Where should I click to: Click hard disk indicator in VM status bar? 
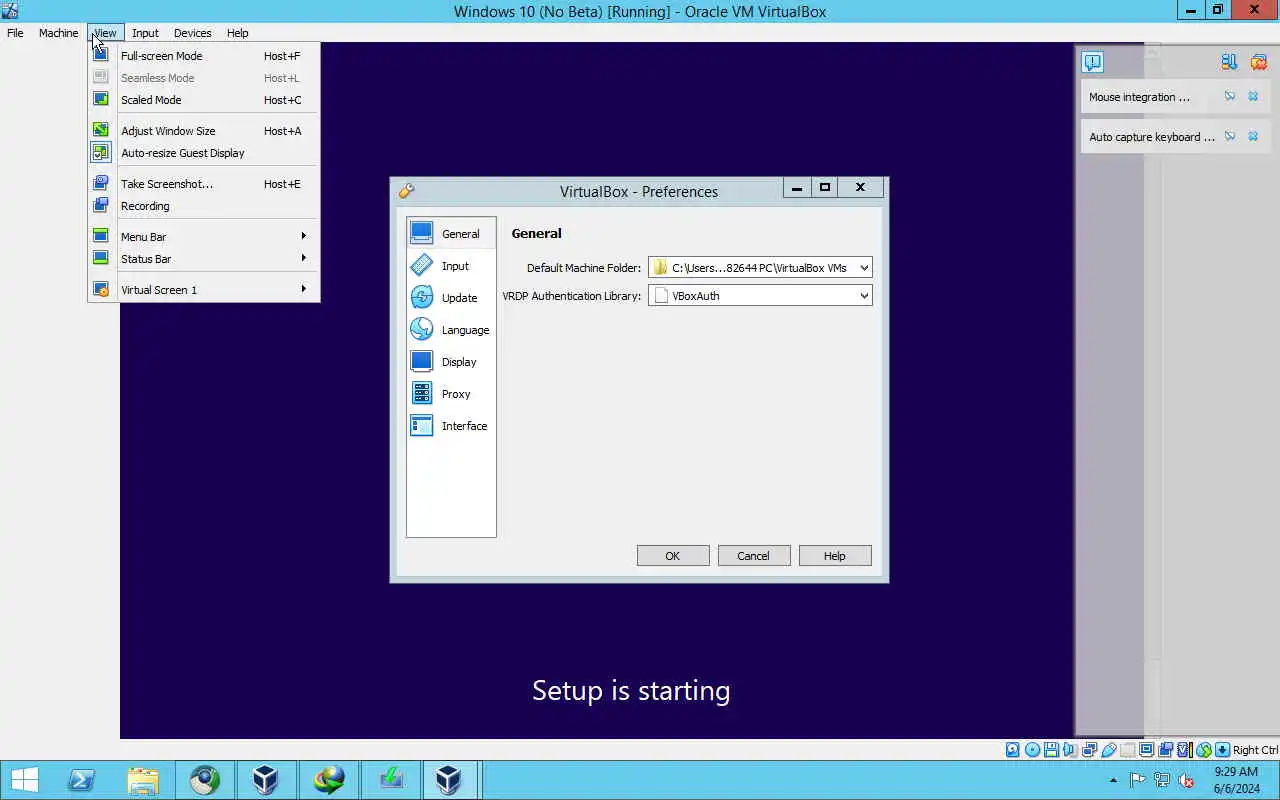[1012, 750]
